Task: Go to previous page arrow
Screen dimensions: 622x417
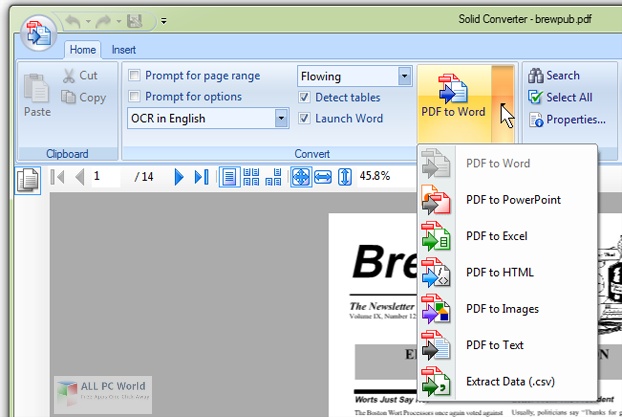Action: 80,177
